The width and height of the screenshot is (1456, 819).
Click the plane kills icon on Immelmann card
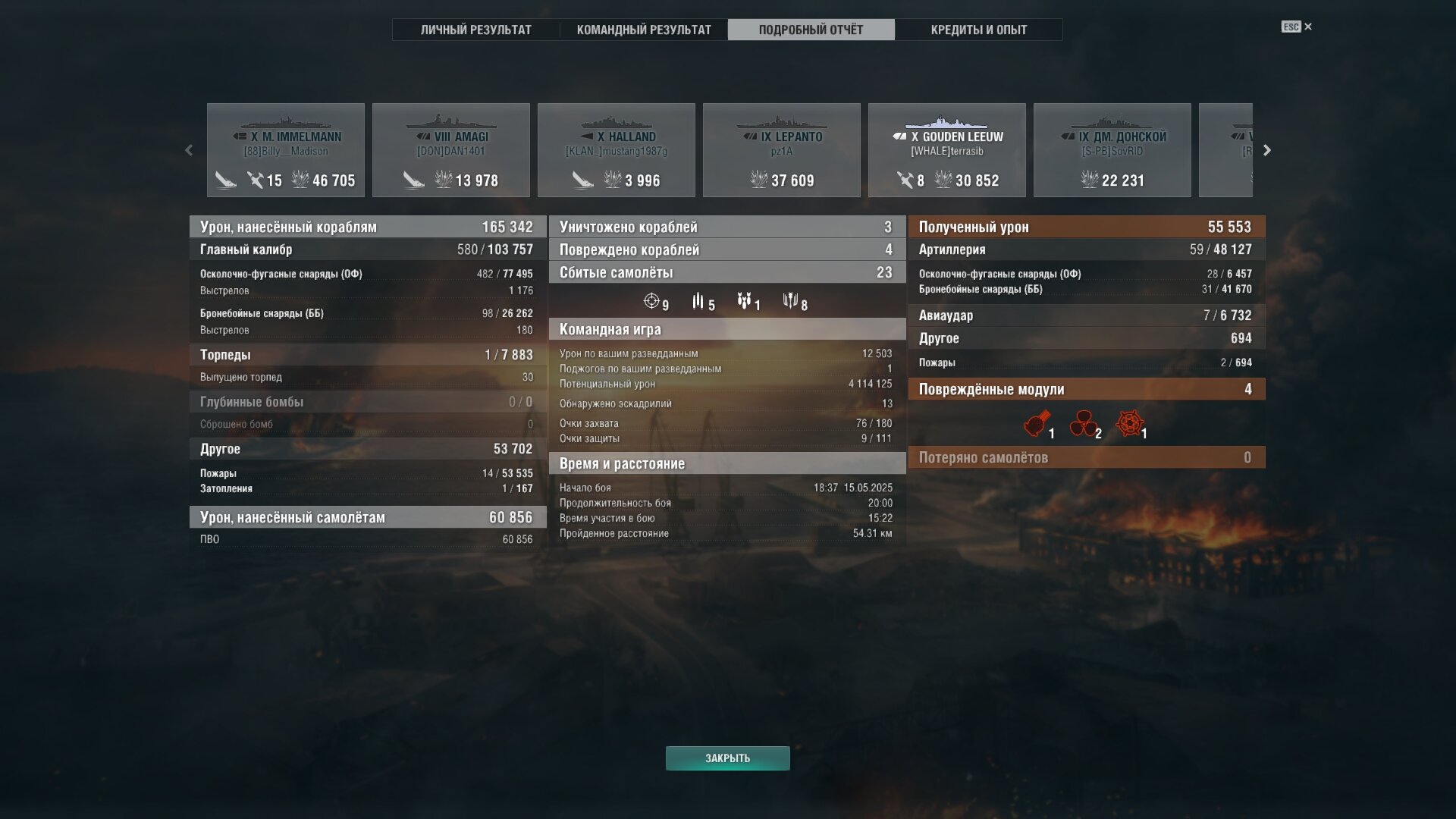pos(255,180)
